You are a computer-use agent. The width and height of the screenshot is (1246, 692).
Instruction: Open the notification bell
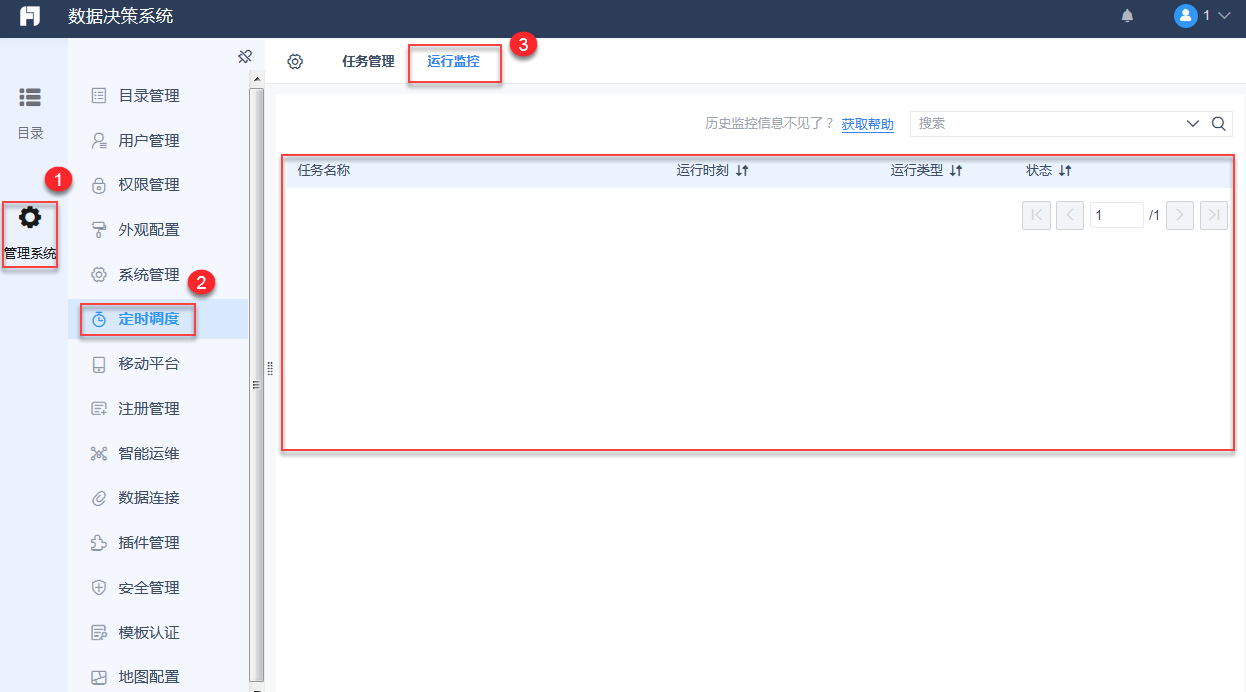(1128, 16)
